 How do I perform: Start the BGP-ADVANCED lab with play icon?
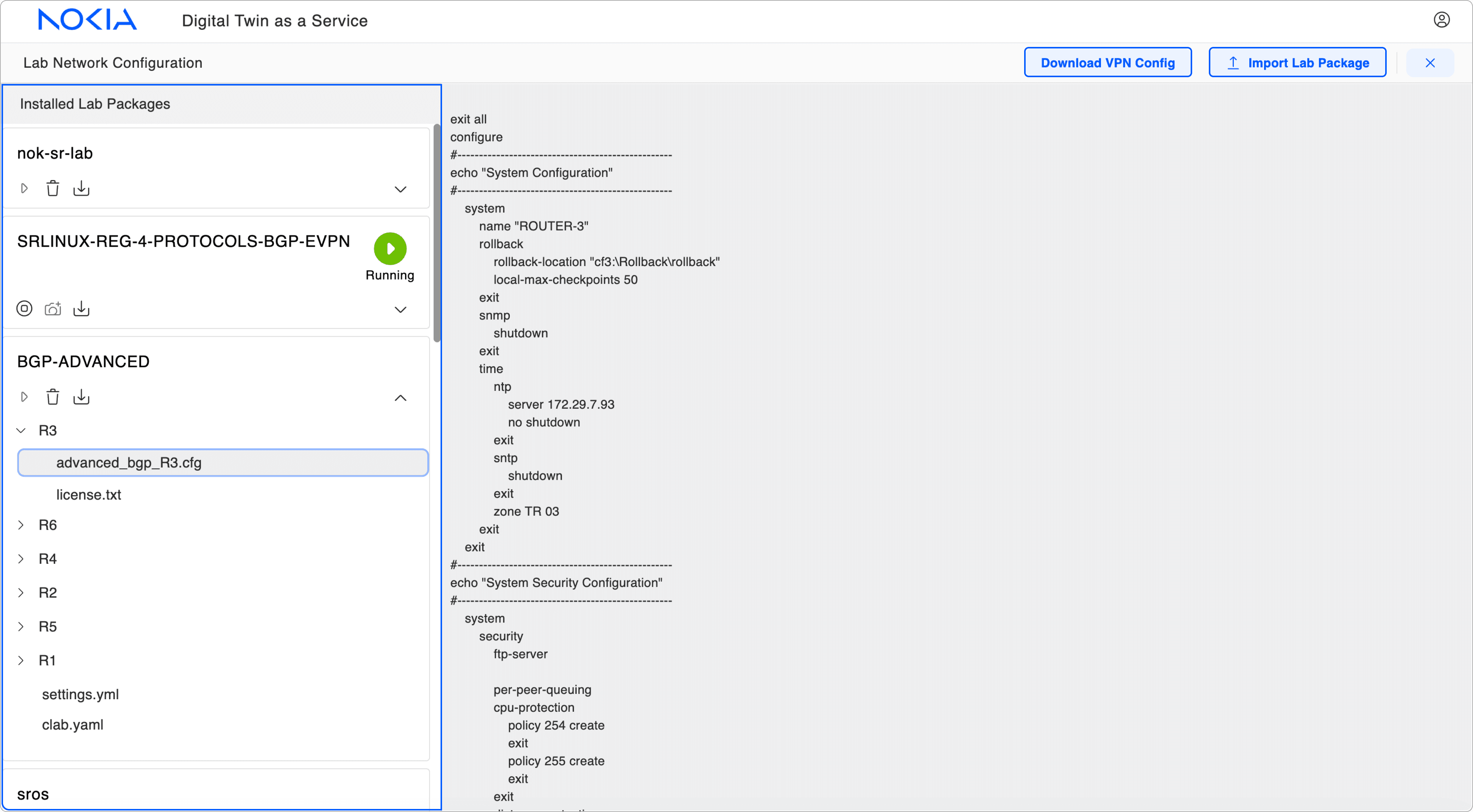pos(24,397)
